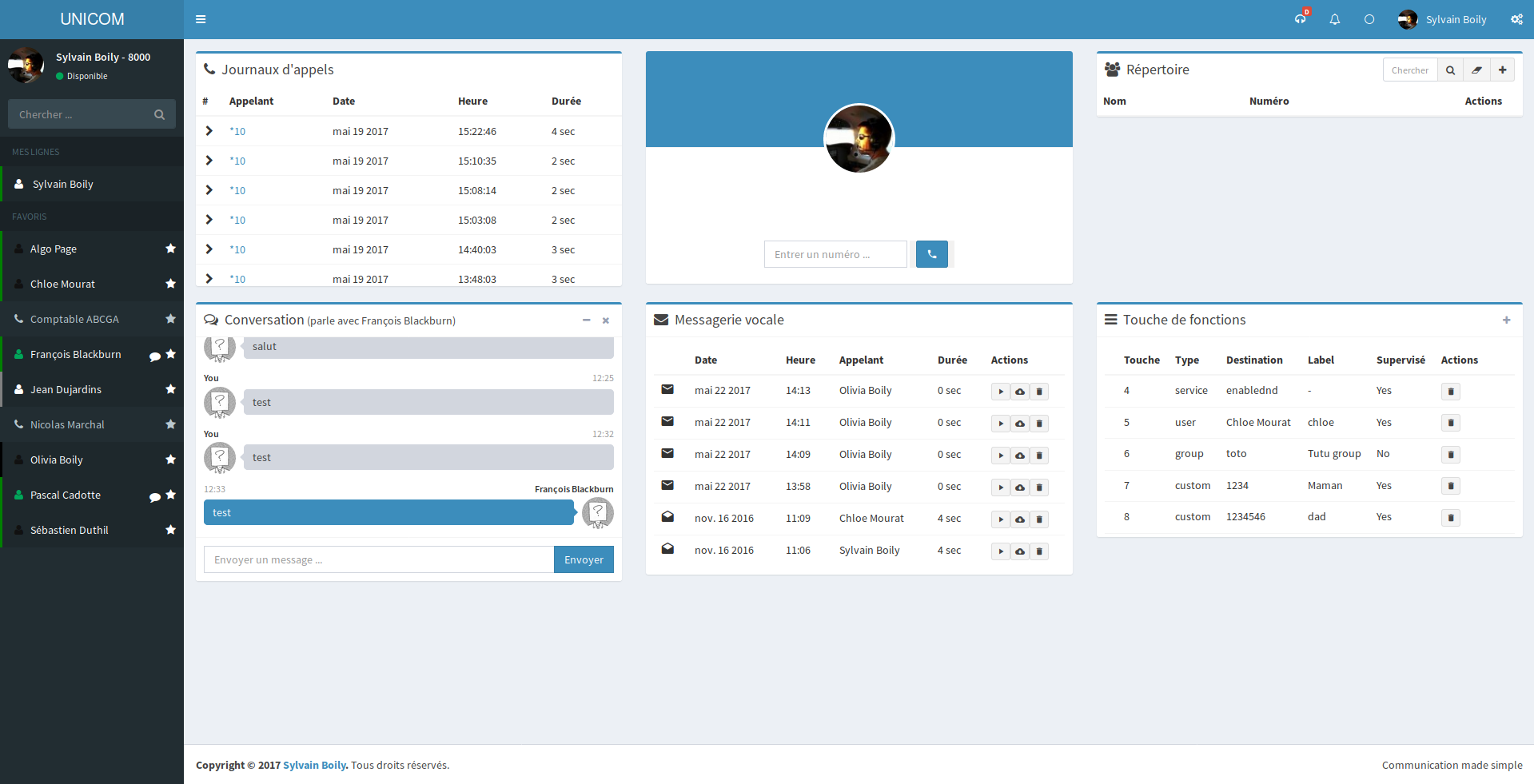
Task: Toggle favorite star for Sébastien Duthil
Action: click(170, 530)
